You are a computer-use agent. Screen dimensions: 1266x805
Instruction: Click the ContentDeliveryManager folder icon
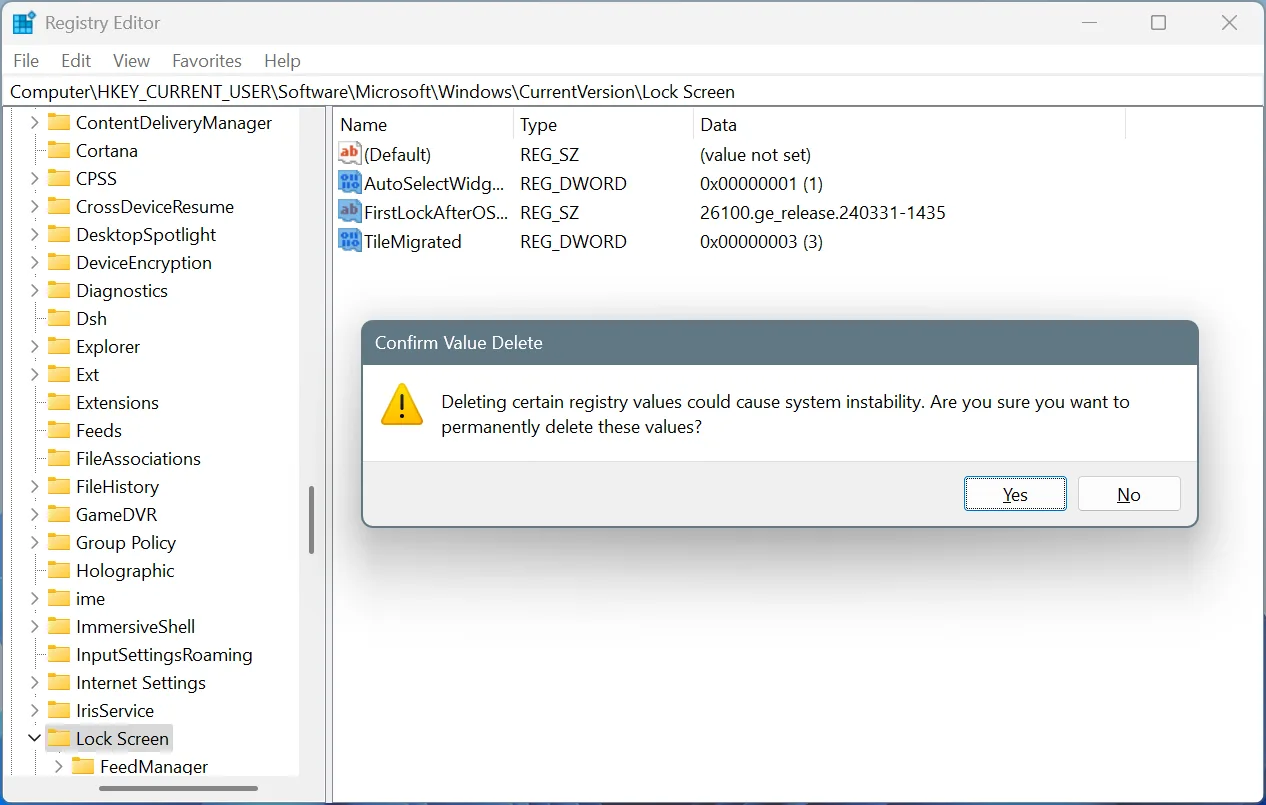59,122
